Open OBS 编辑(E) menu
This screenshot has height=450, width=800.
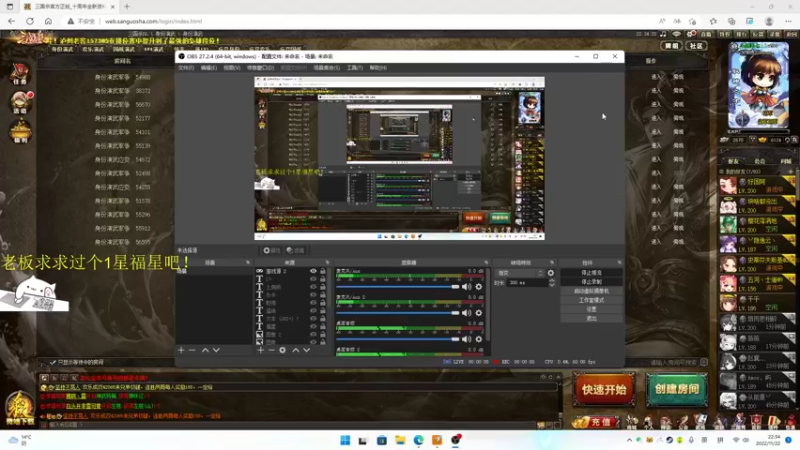(x=208, y=68)
